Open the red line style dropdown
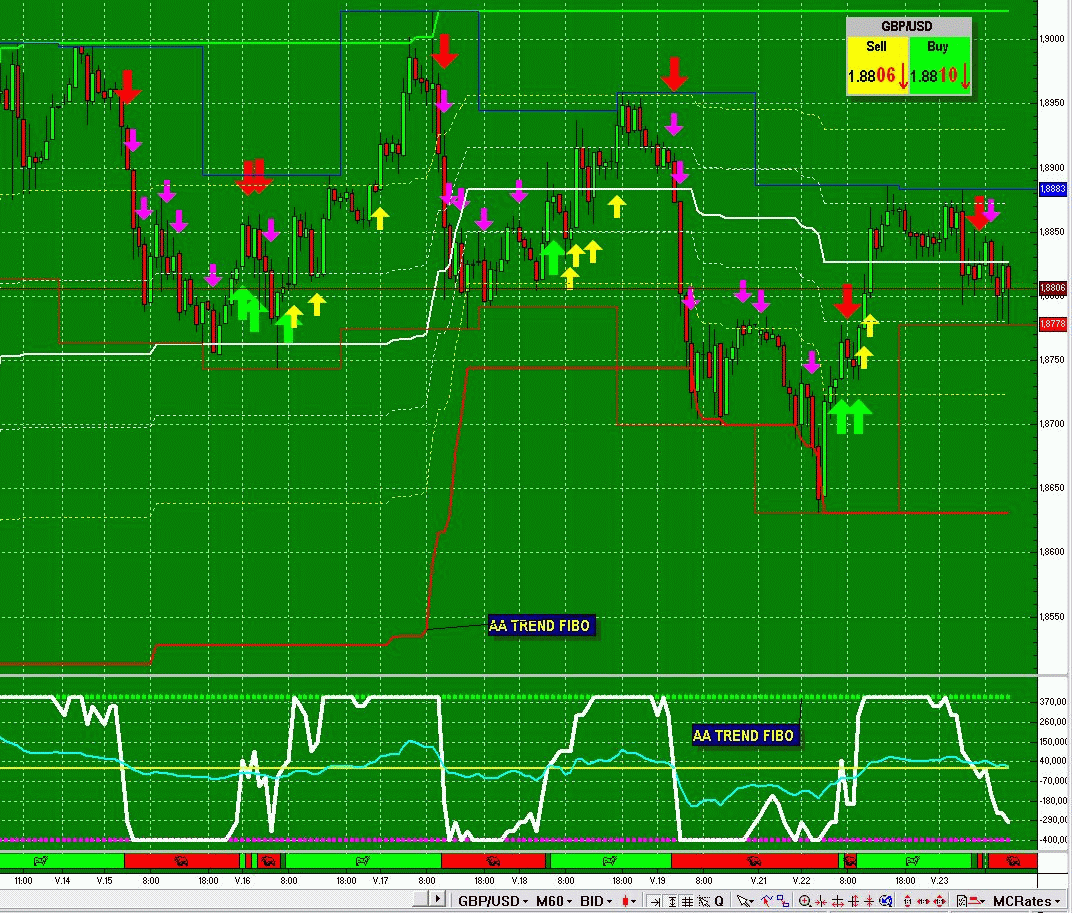 tap(977, 901)
